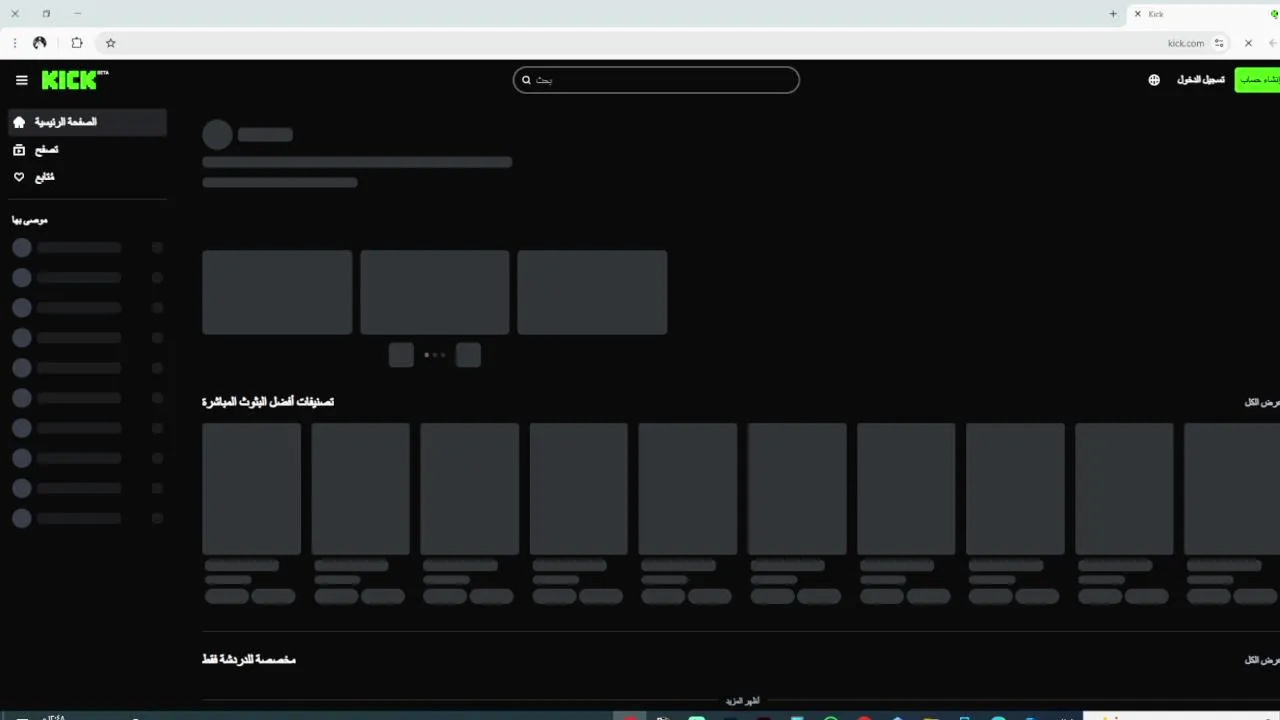Viewport: 1280px width, 720px height.
Task: Click the kick.com address bar
Action: (x=664, y=43)
